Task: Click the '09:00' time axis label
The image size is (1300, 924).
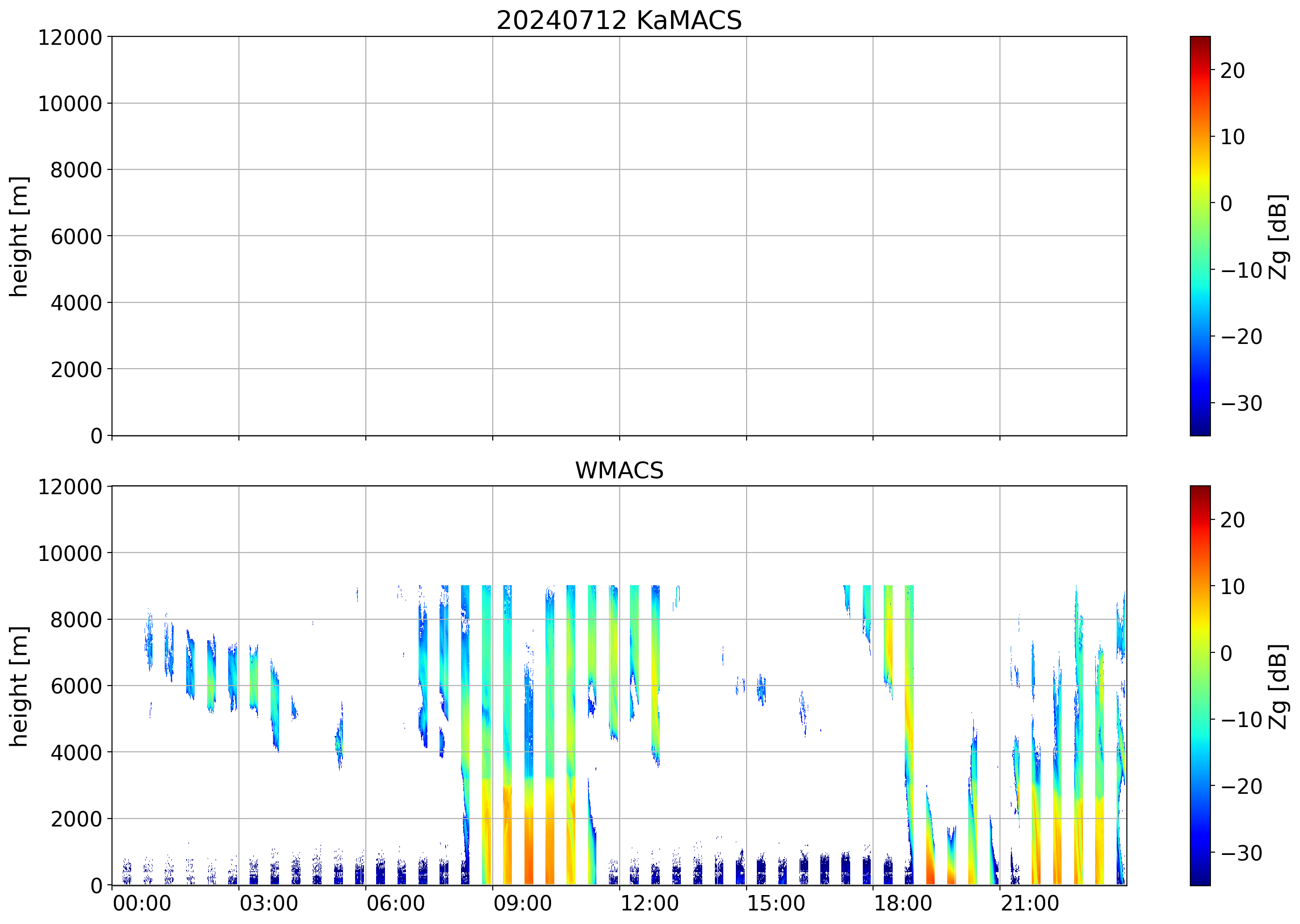Action: 522,903
